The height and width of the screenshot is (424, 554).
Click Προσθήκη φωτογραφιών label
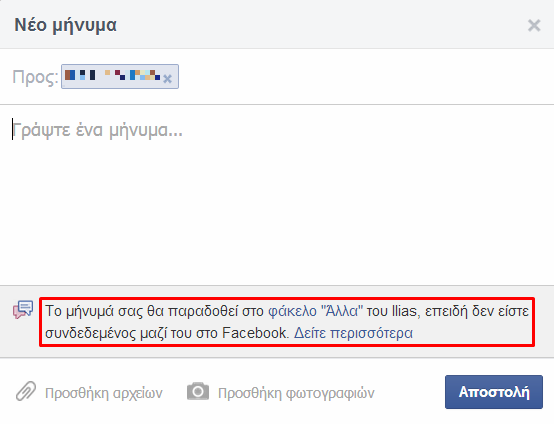coord(296,393)
